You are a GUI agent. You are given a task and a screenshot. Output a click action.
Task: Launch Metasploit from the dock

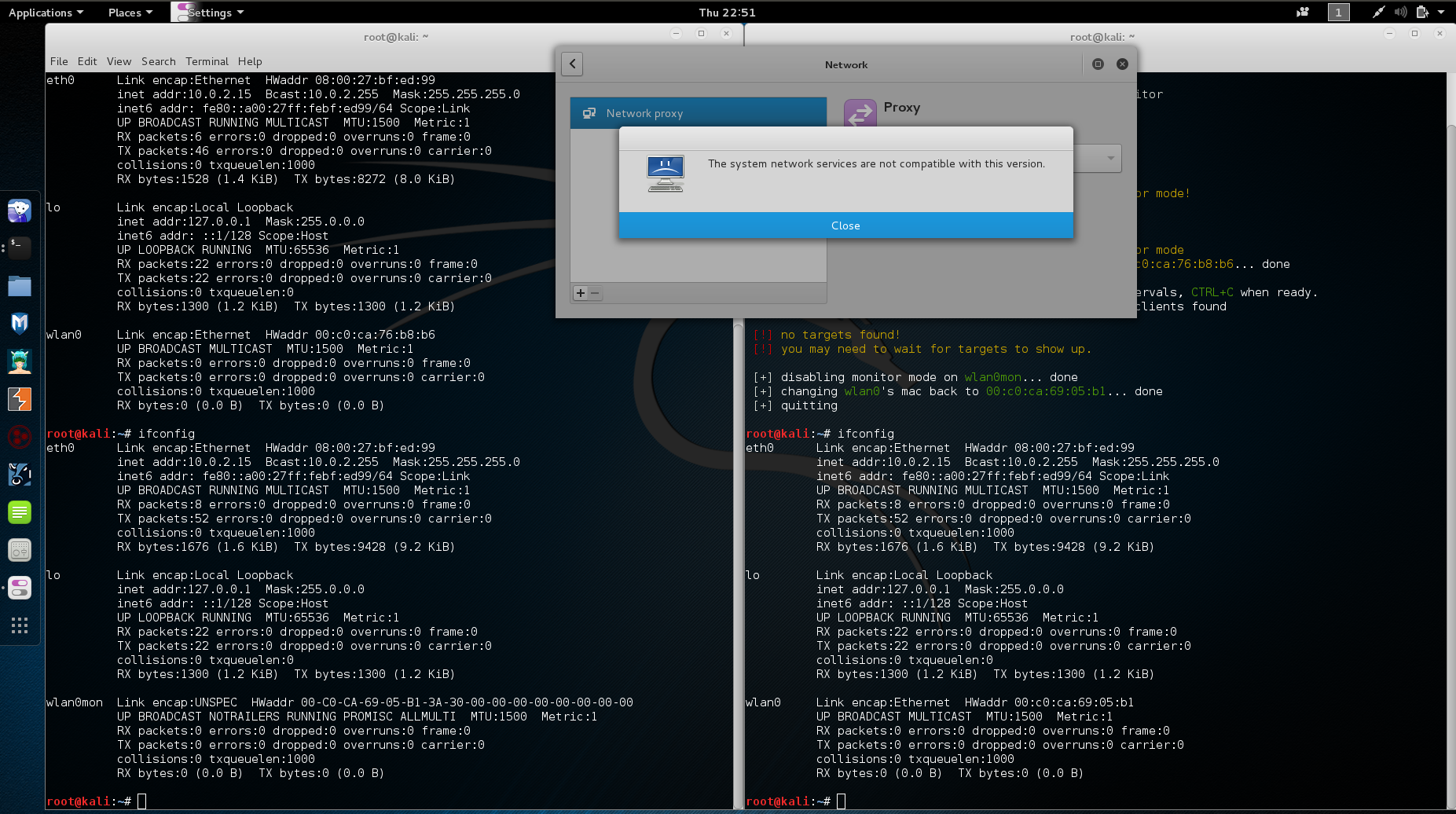point(20,323)
